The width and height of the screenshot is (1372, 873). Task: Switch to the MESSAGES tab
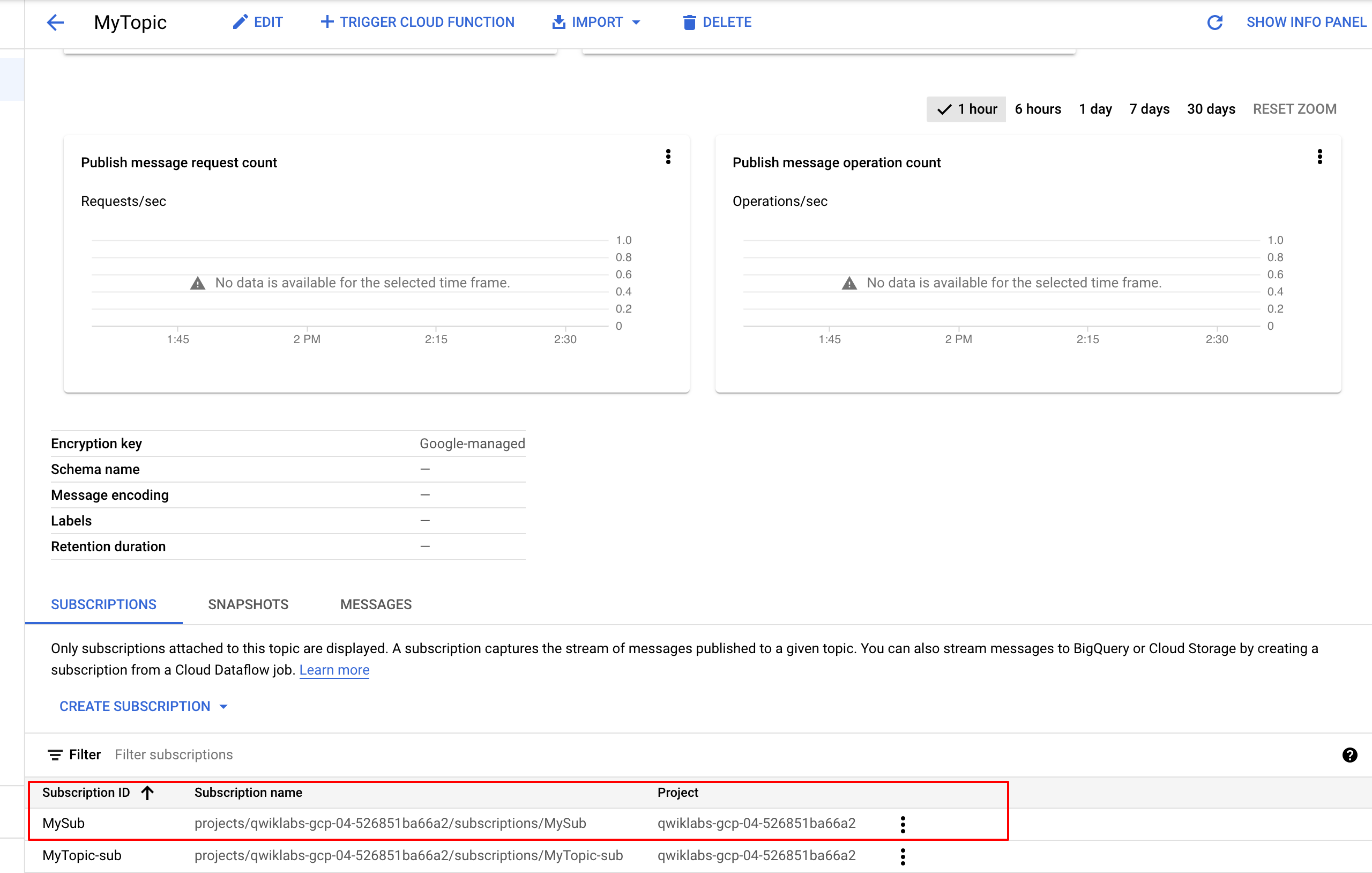[x=376, y=604]
